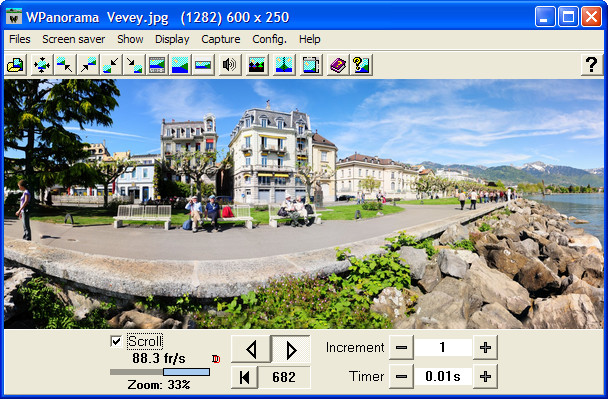The image size is (608, 399).
Task: Click icon with arrow pointing to upper-left picture
Action: point(65,65)
